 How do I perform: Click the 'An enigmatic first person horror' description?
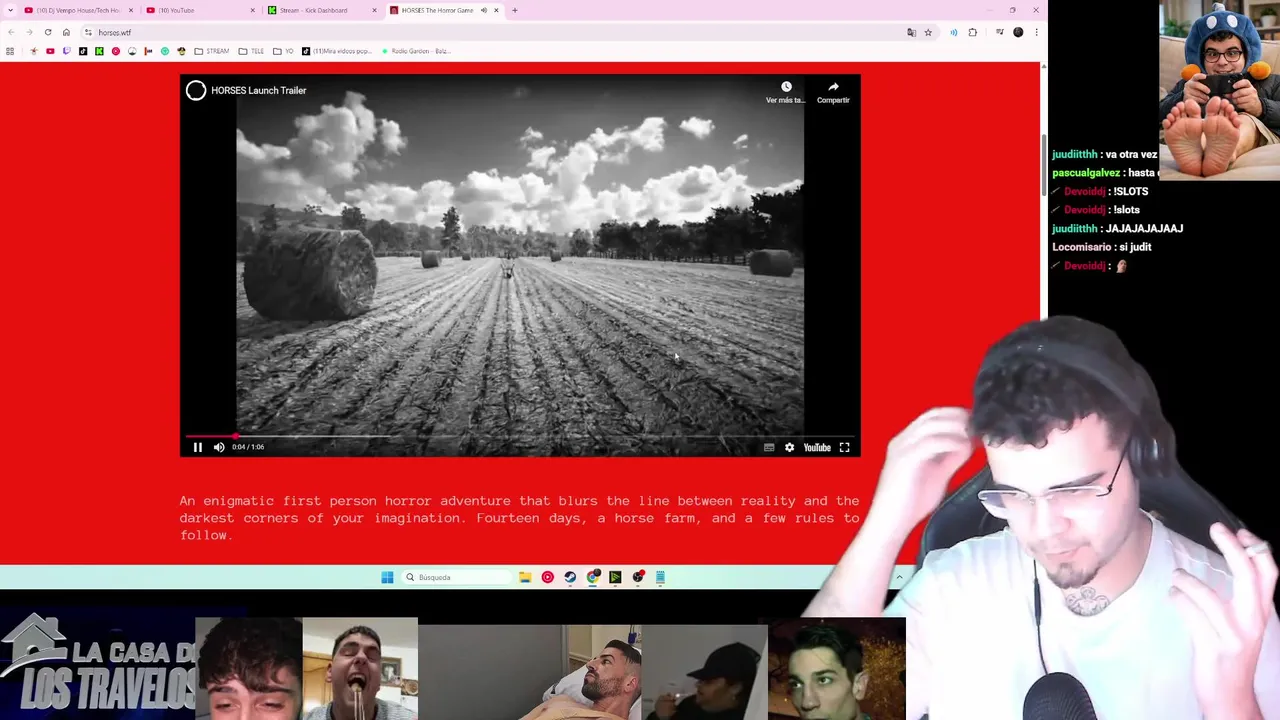(520, 518)
